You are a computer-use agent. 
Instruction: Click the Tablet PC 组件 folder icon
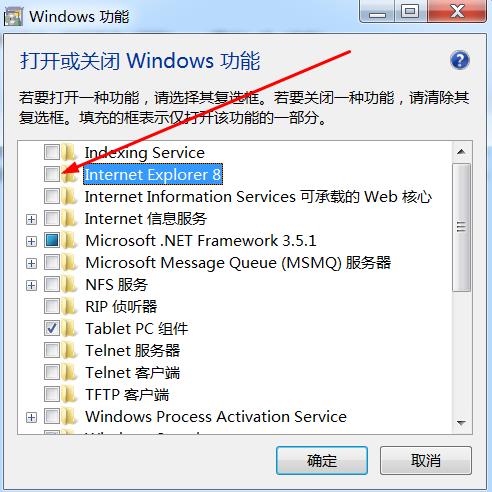[x=70, y=329]
